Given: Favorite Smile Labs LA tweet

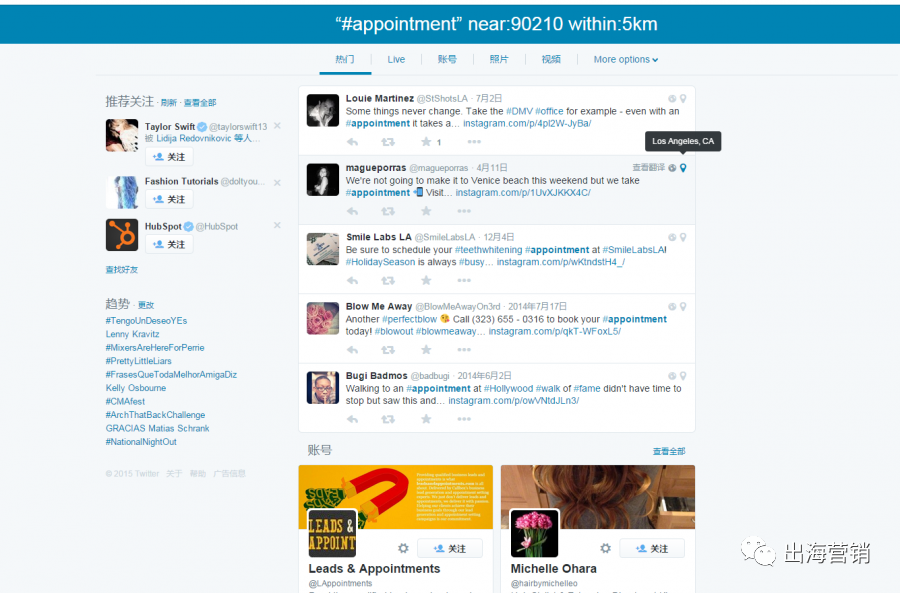Looking at the screenshot, I should point(426,281).
